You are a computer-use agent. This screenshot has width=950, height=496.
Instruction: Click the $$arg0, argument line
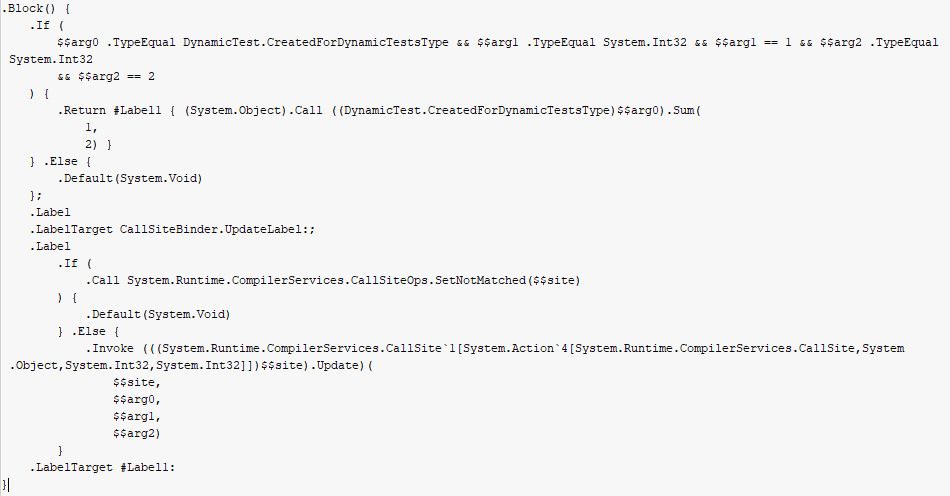[137, 399]
